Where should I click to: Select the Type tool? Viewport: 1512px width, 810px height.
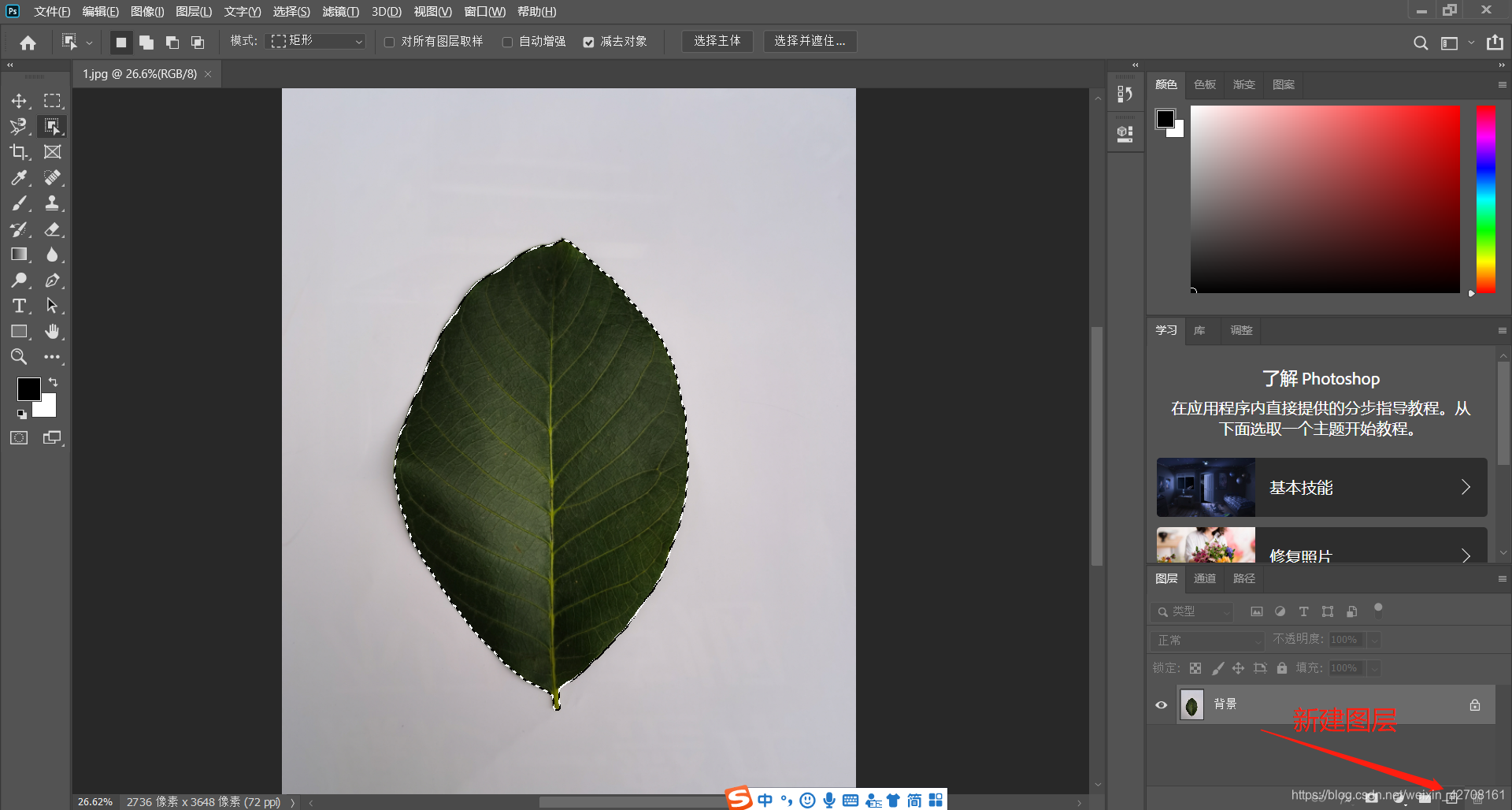pos(19,306)
